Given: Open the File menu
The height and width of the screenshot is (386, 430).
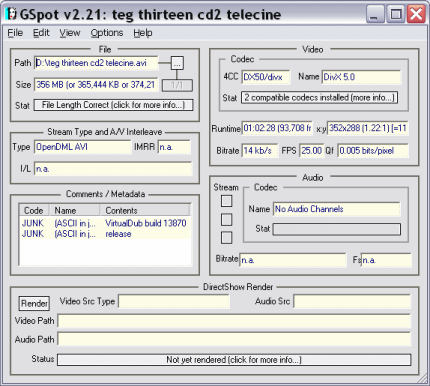Looking at the screenshot, I should (15, 33).
